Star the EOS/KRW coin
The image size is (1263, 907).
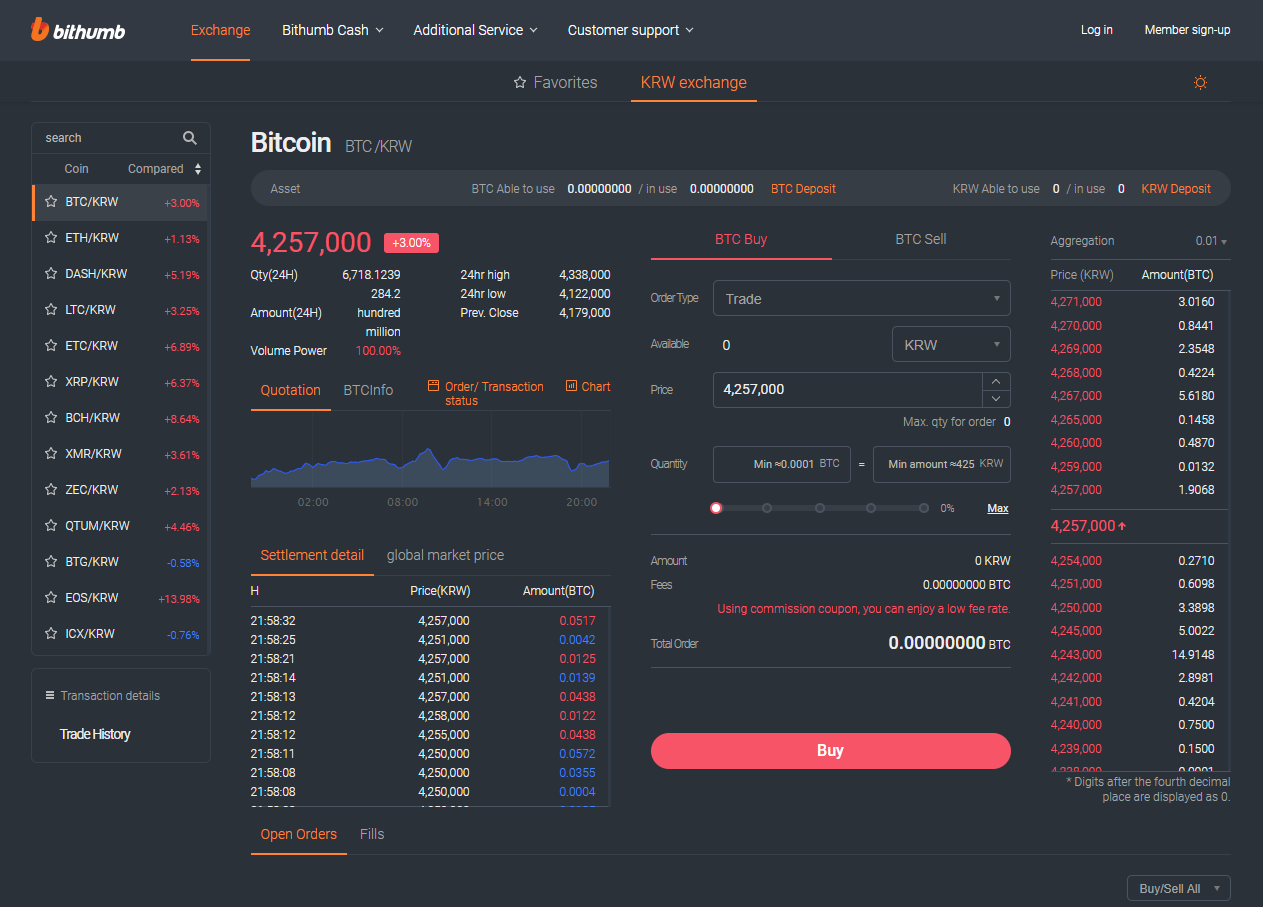click(x=51, y=598)
